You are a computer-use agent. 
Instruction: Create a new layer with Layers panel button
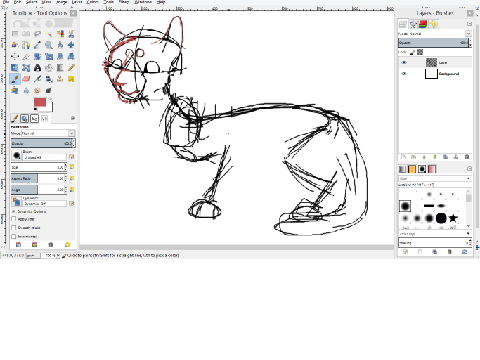403,157
